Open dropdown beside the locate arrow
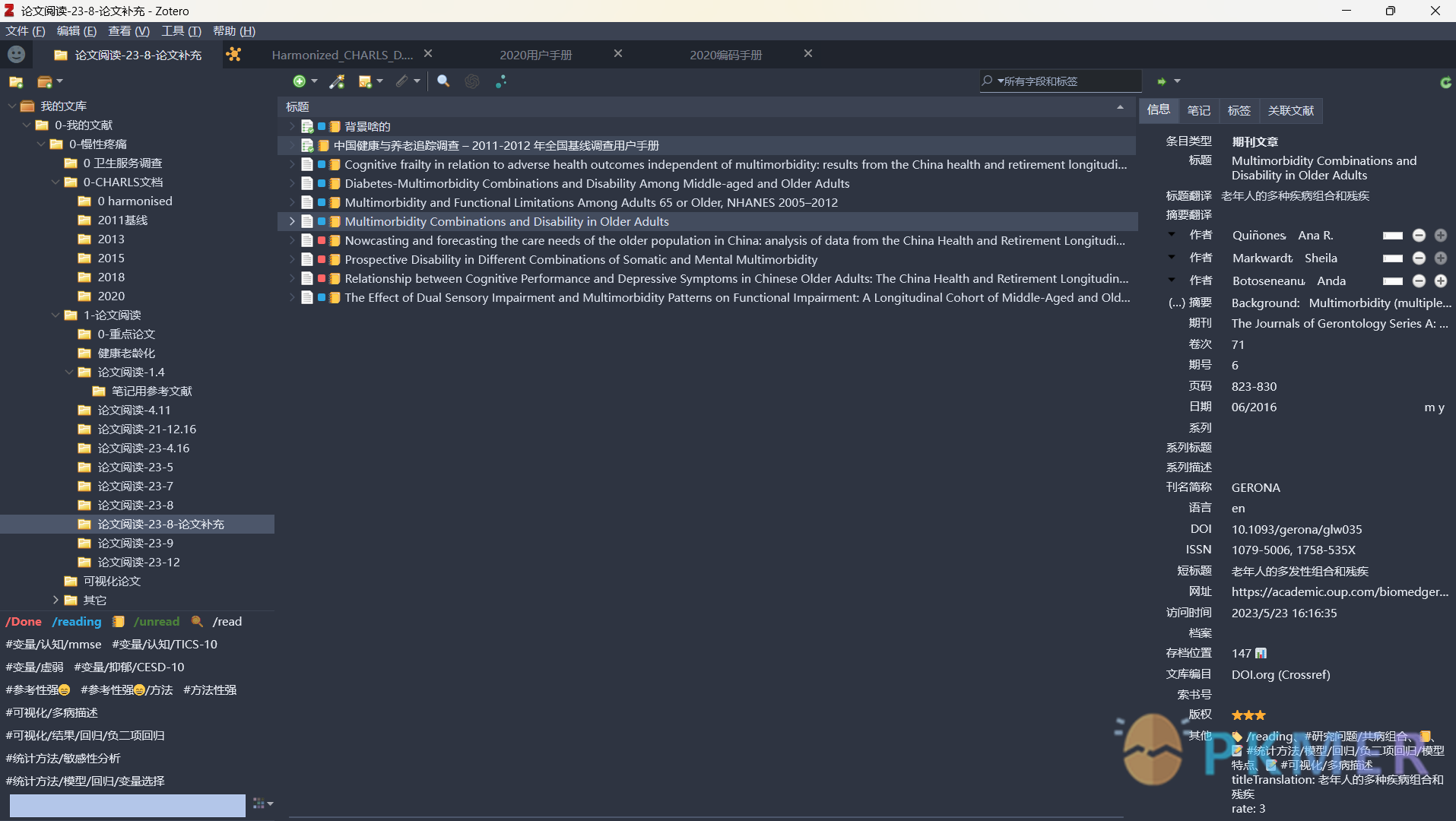 (x=1177, y=81)
